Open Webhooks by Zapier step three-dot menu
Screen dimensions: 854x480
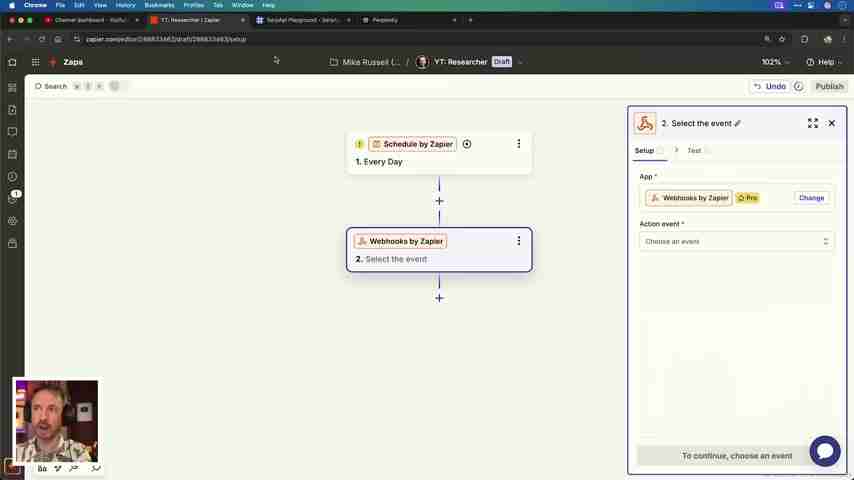[518, 241]
